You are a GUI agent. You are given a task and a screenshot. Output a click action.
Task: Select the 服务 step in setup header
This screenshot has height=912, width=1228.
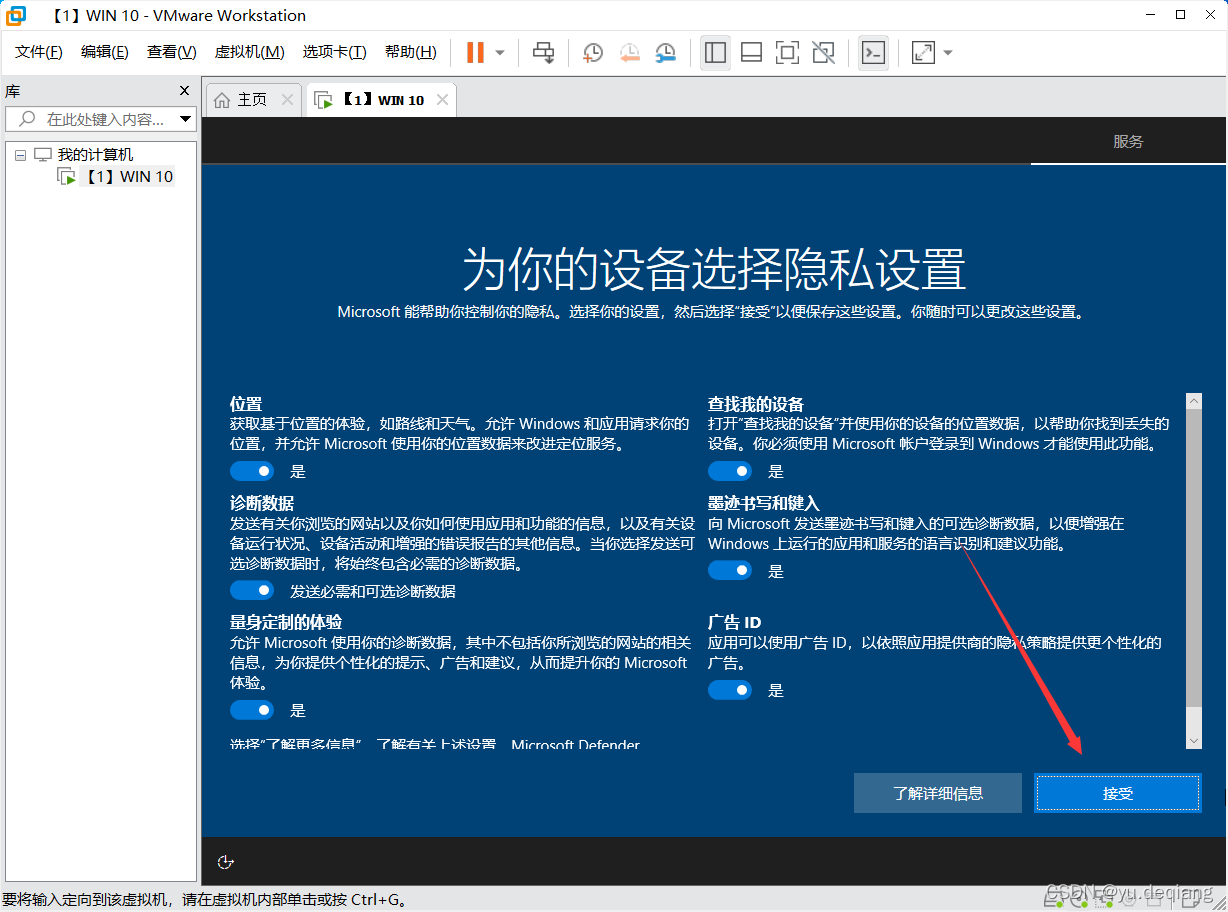coord(1128,141)
